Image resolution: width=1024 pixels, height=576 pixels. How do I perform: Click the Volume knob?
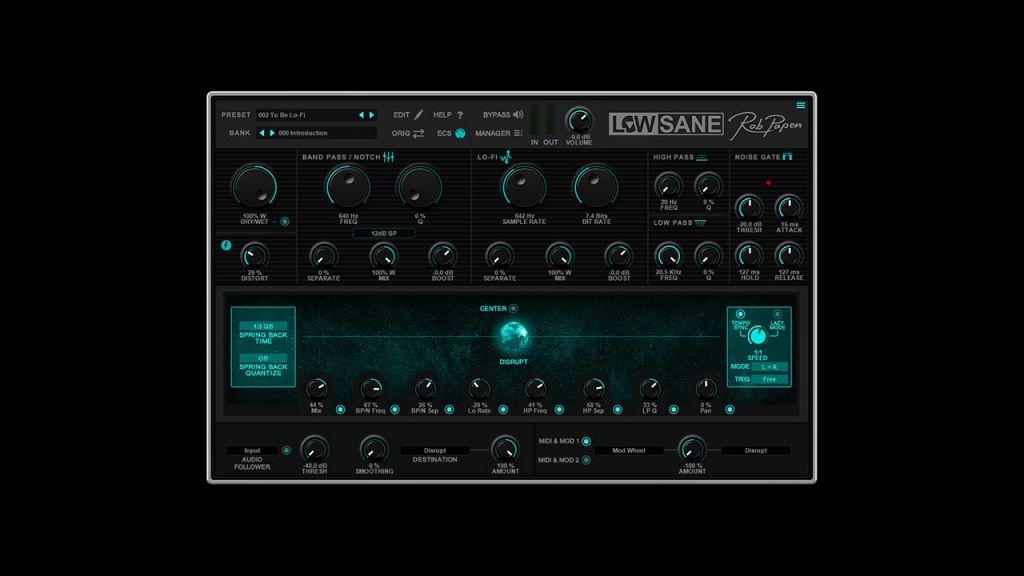[579, 121]
